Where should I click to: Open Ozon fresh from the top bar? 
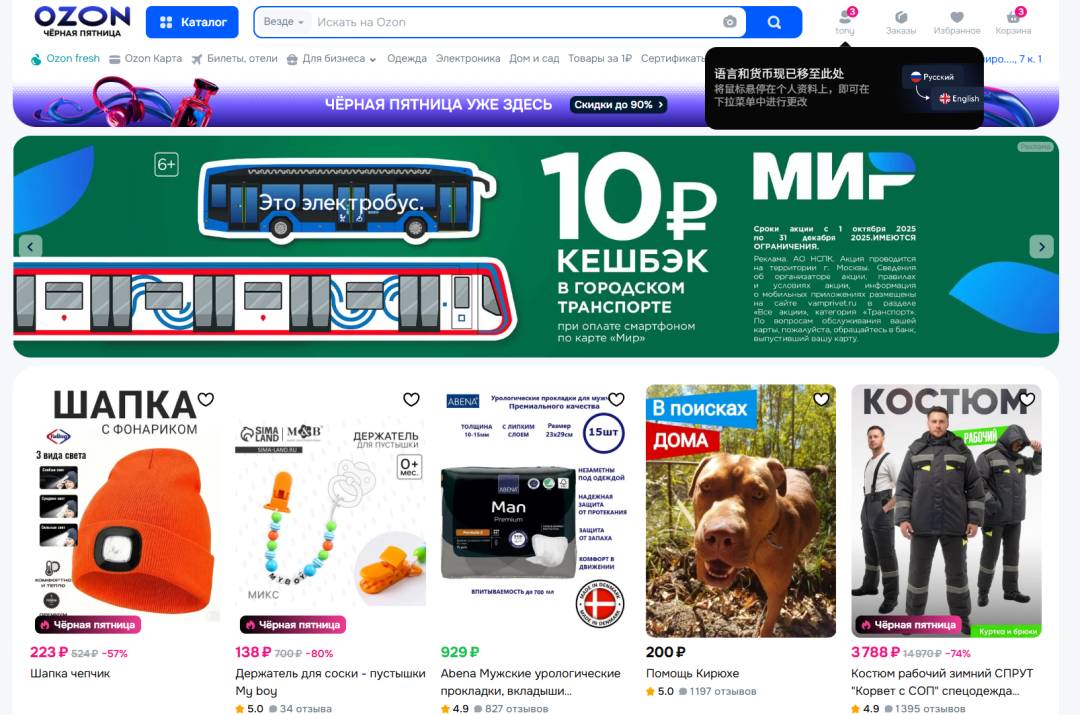65,59
